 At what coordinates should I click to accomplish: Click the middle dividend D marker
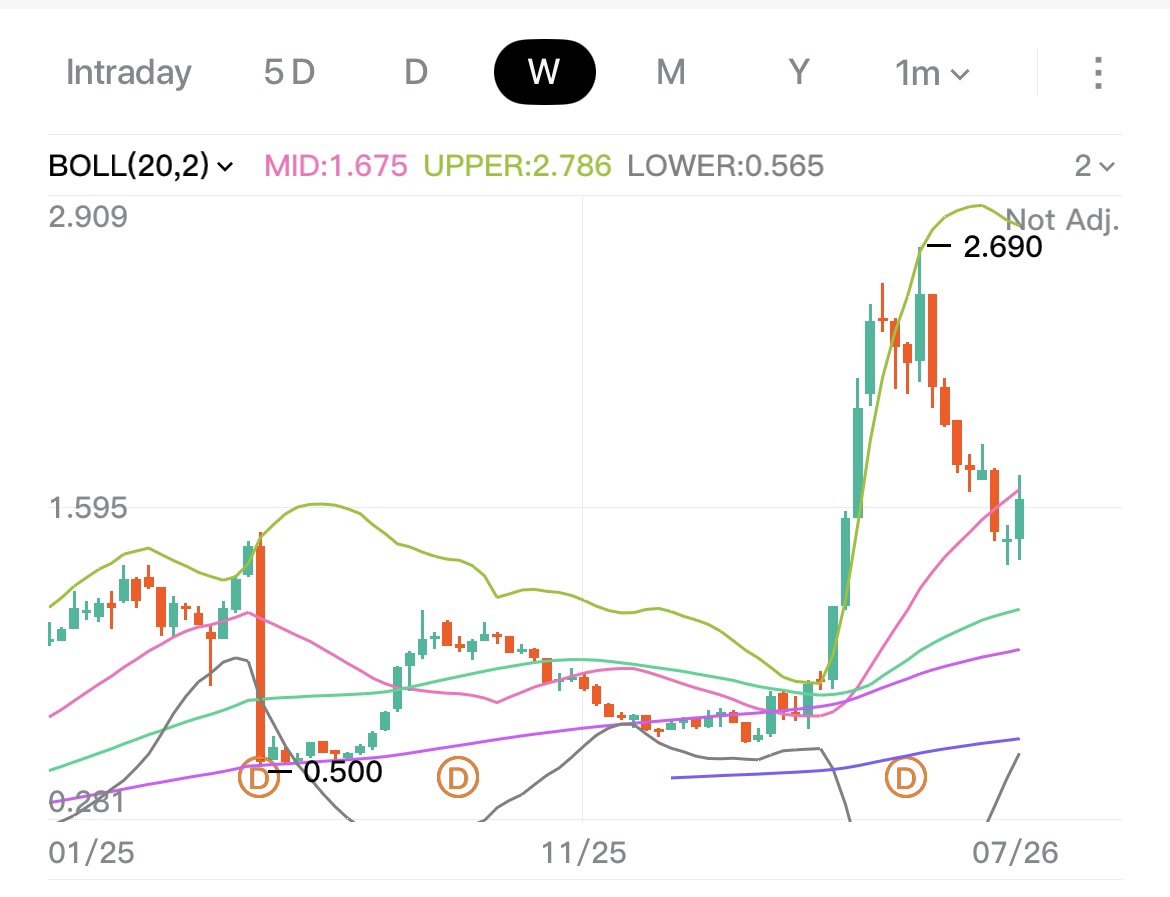tap(457, 778)
